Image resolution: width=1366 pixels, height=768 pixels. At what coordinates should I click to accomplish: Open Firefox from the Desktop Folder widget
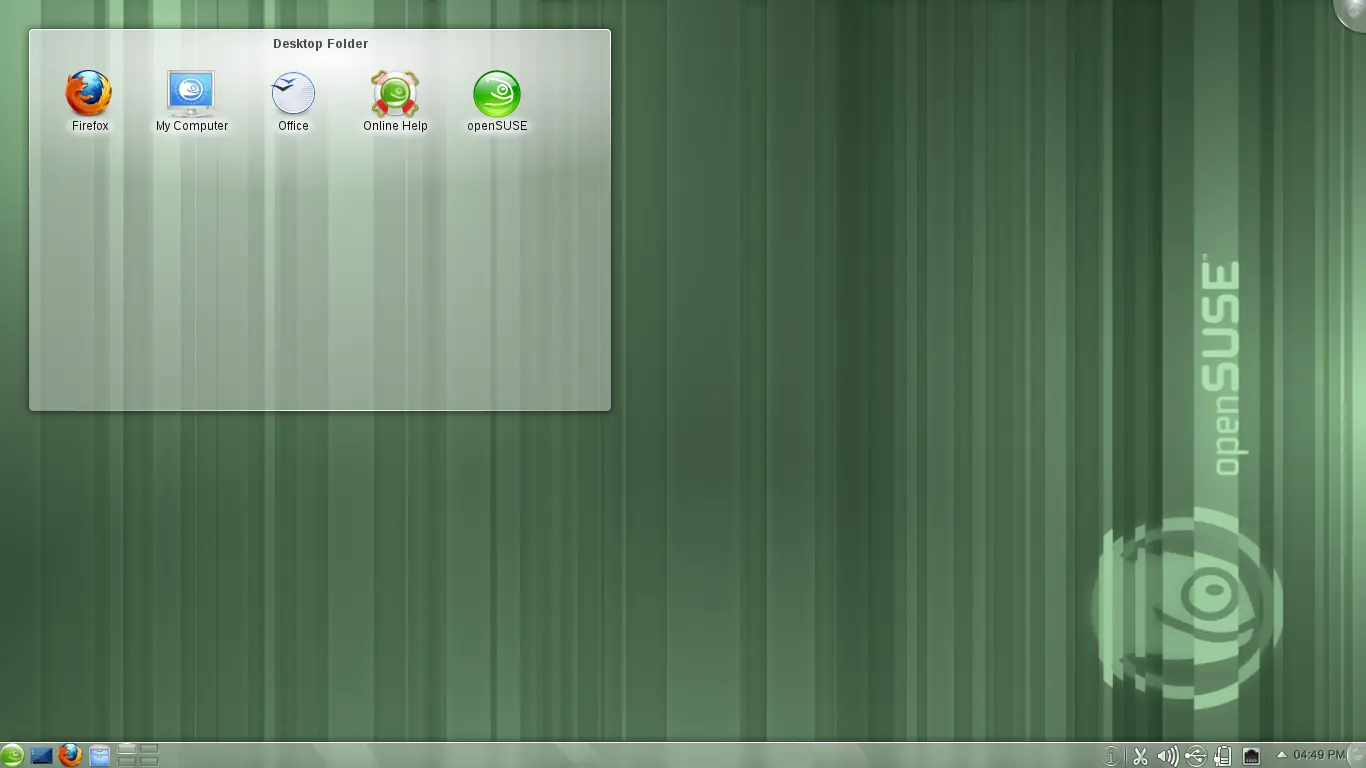89,101
